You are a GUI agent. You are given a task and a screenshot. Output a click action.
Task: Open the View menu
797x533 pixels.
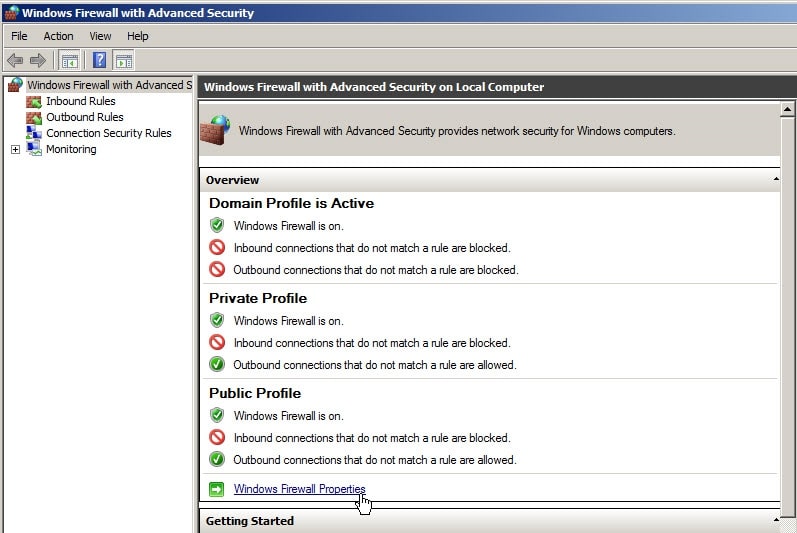(100, 36)
